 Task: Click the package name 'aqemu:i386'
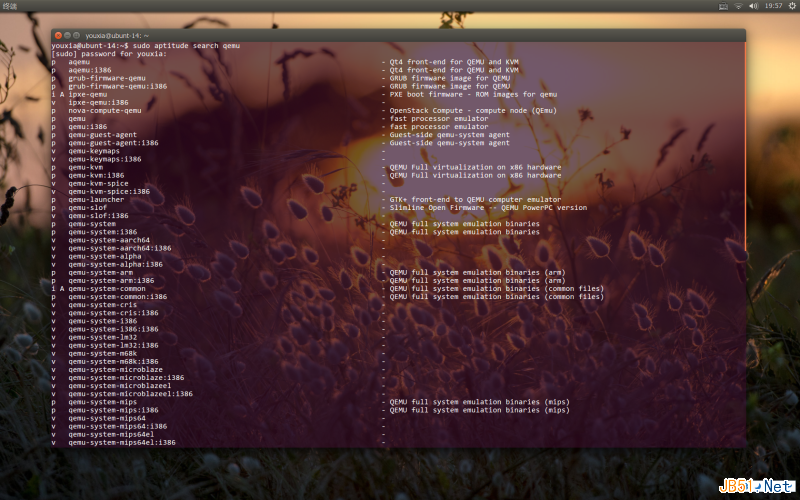tap(90, 70)
